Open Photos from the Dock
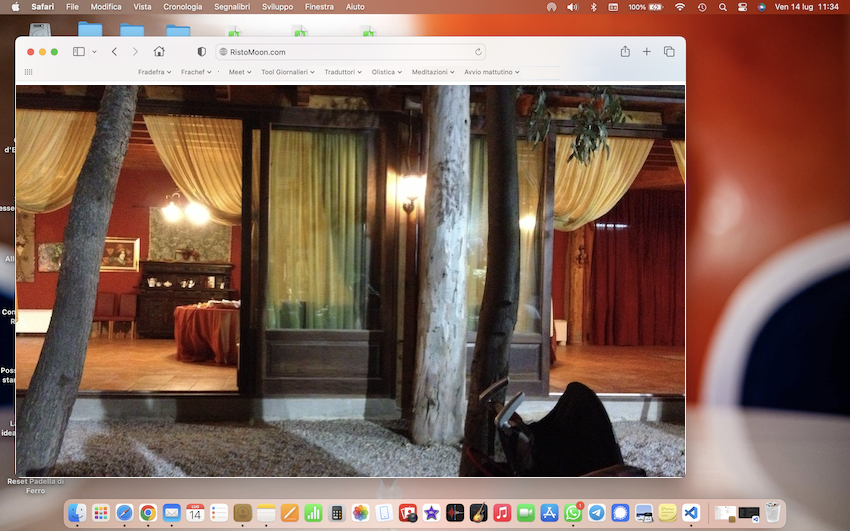This screenshot has height=531, width=850. coord(360,513)
